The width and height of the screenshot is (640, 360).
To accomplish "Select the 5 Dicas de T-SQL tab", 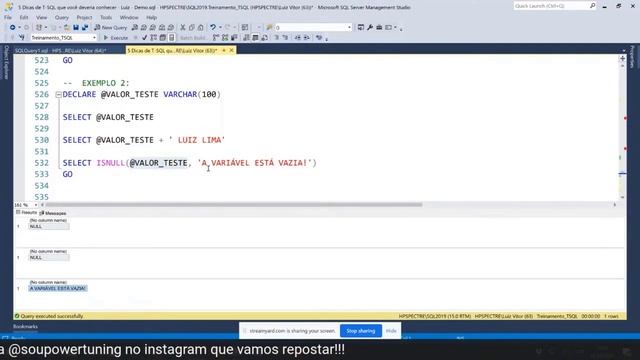I will (x=172, y=51).
